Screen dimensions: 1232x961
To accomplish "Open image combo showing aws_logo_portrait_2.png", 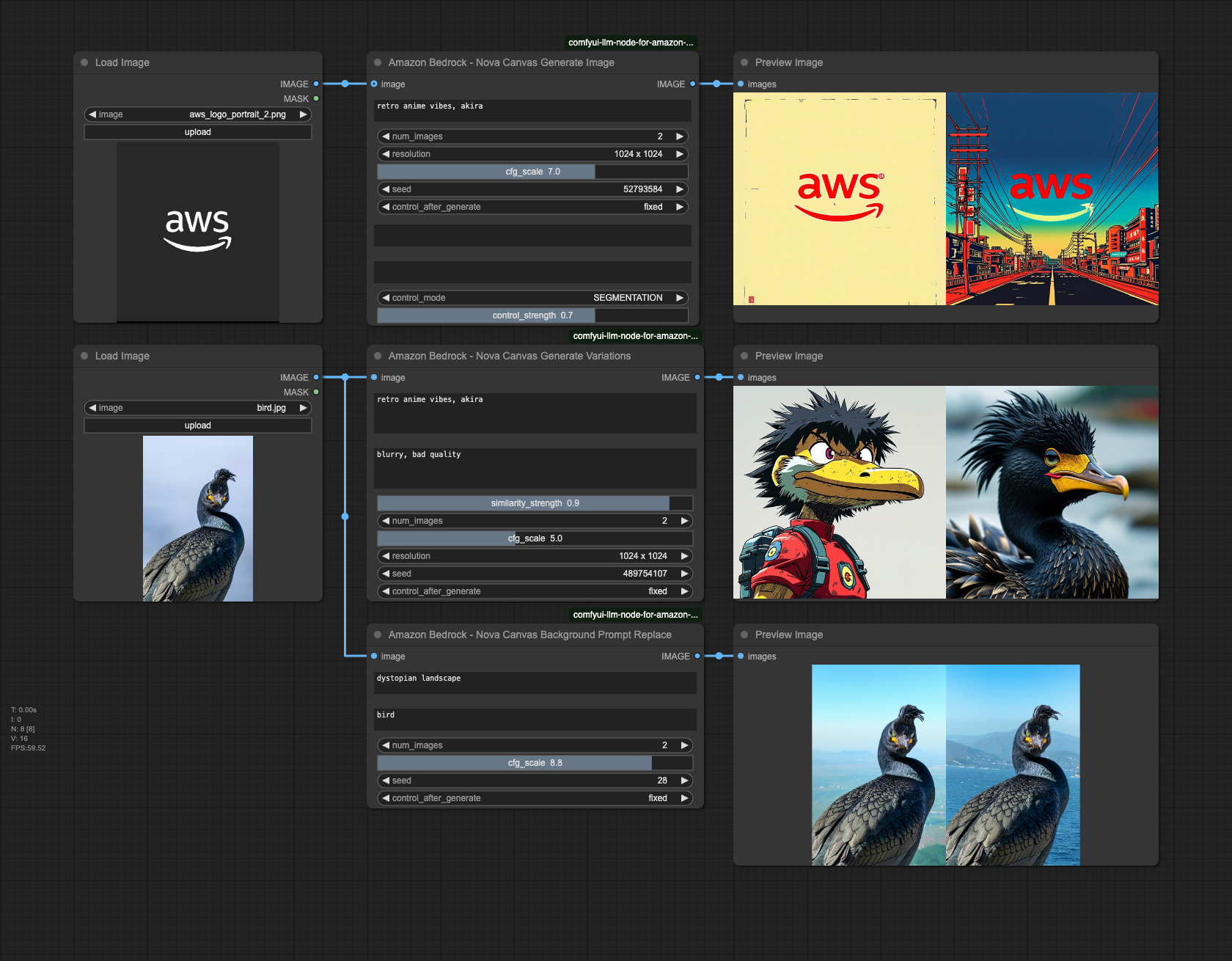I will 198,114.
